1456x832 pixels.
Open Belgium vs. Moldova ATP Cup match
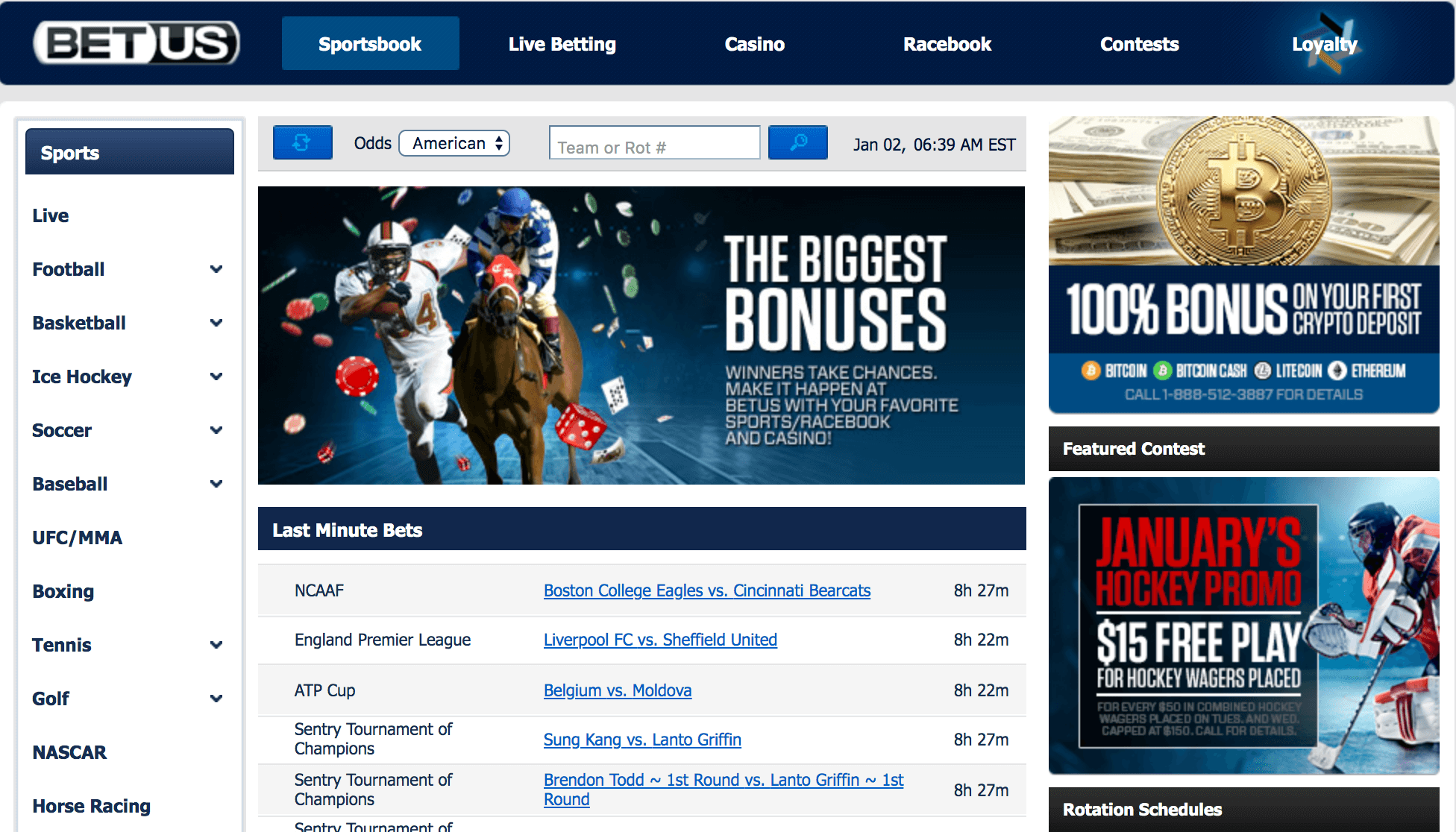(x=617, y=690)
